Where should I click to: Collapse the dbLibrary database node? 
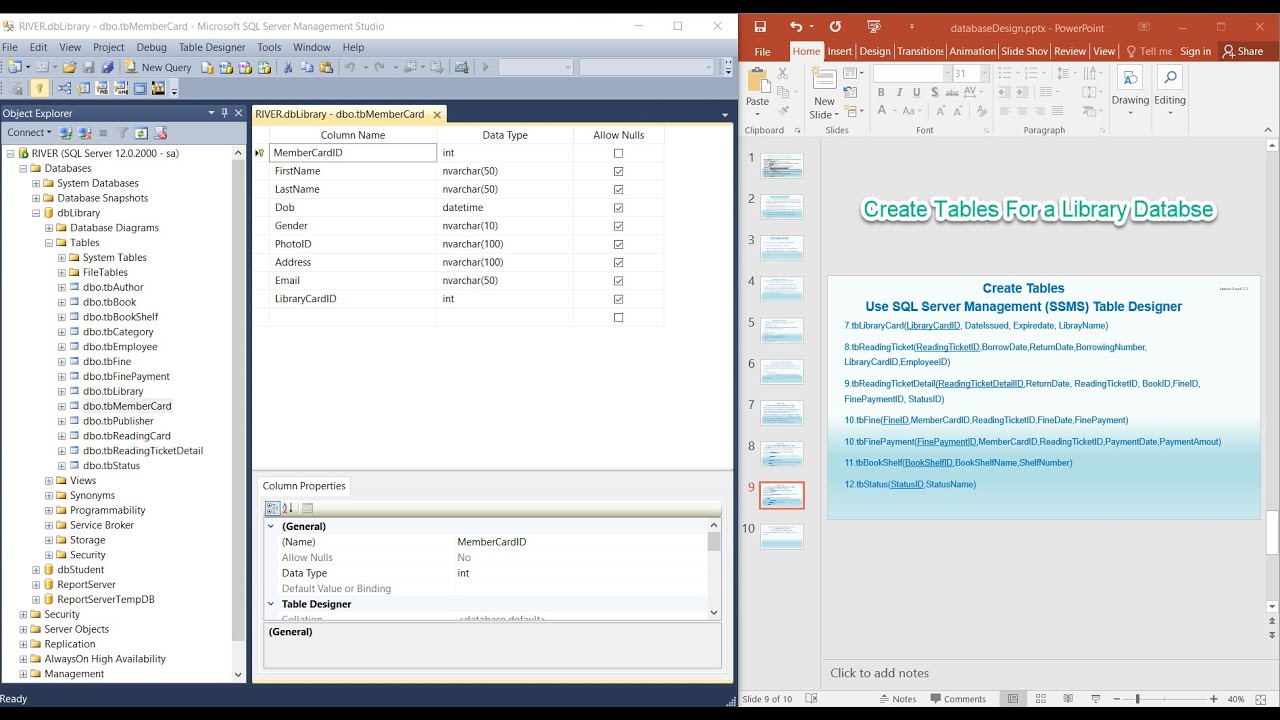pyautogui.click(x=36, y=213)
